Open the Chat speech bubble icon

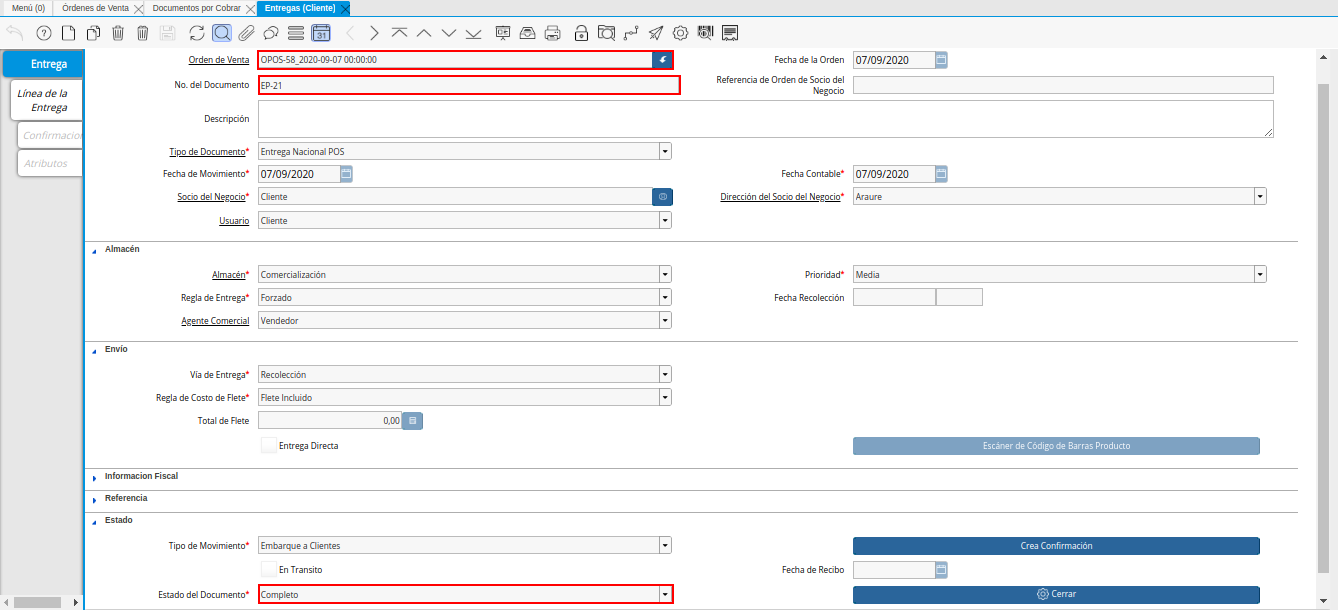(x=271, y=33)
